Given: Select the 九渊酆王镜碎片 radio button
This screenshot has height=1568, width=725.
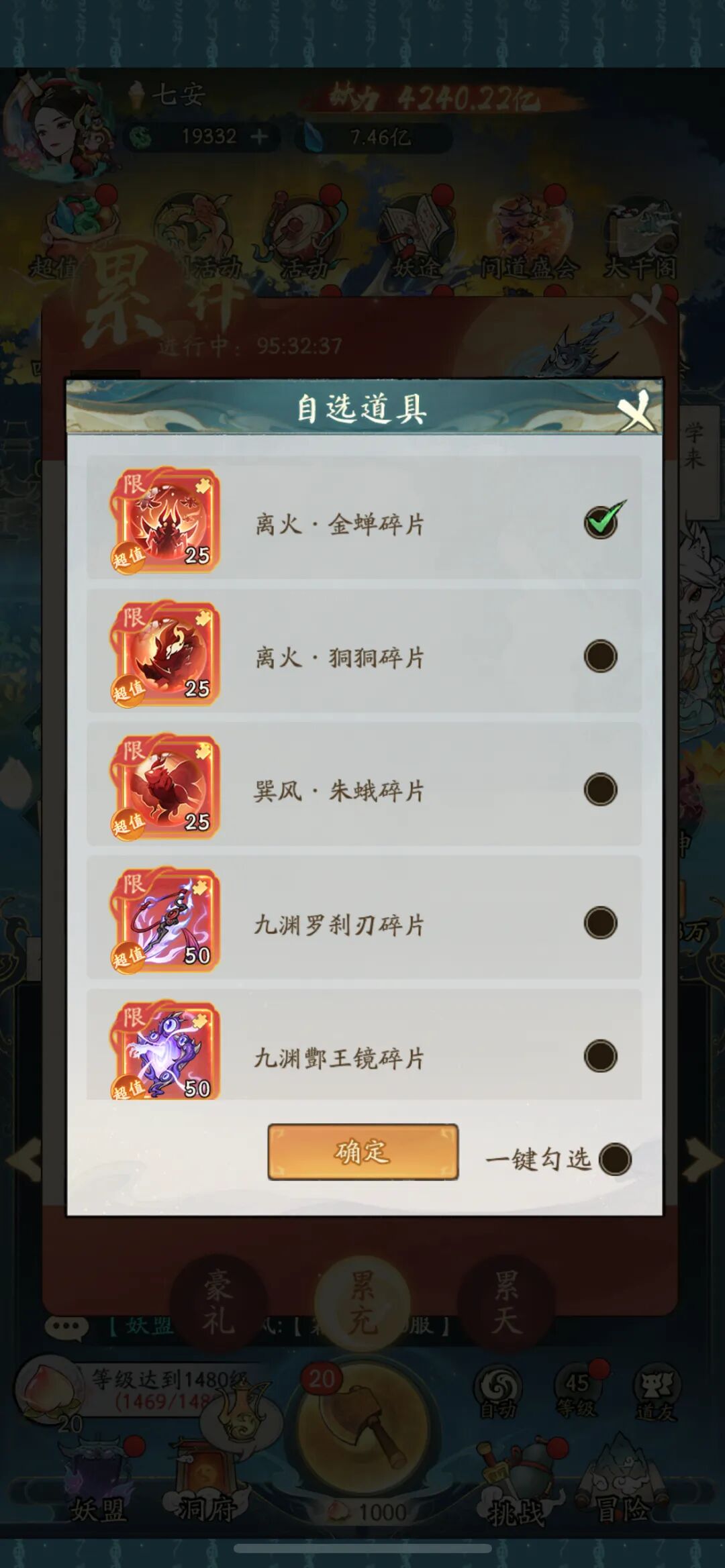Looking at the screenshot, I should [600, 1055].
